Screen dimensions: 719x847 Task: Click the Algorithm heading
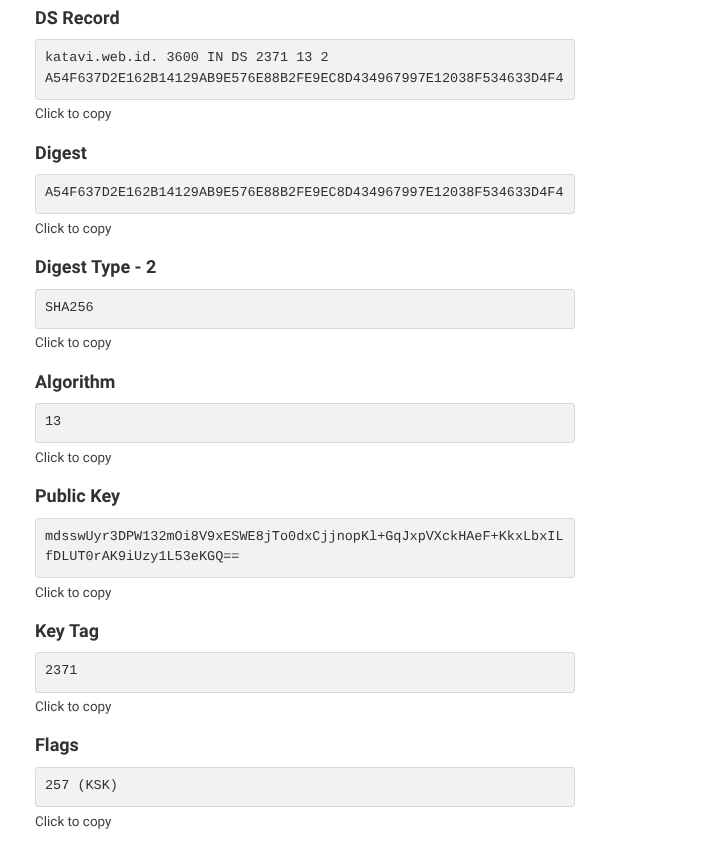coord(75,381)
